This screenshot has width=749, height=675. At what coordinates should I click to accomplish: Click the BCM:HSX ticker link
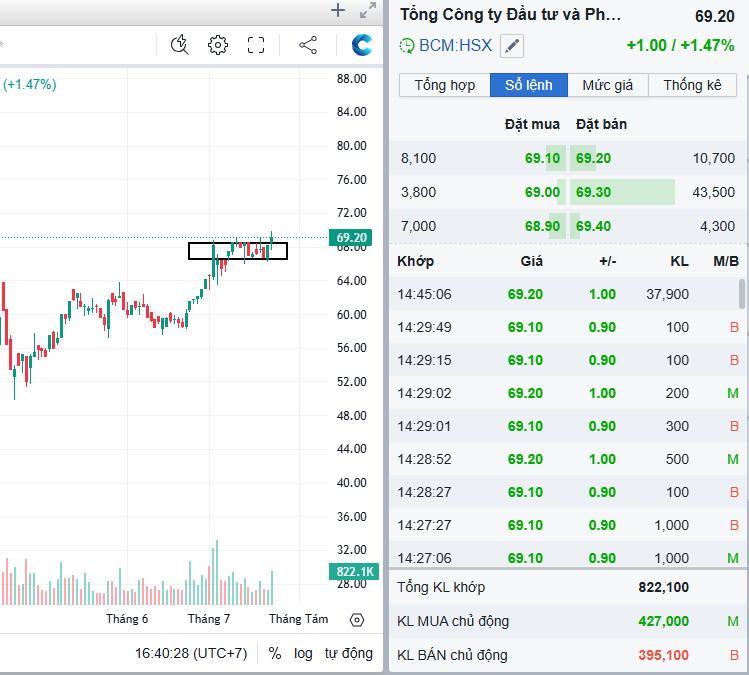[455, 45]
